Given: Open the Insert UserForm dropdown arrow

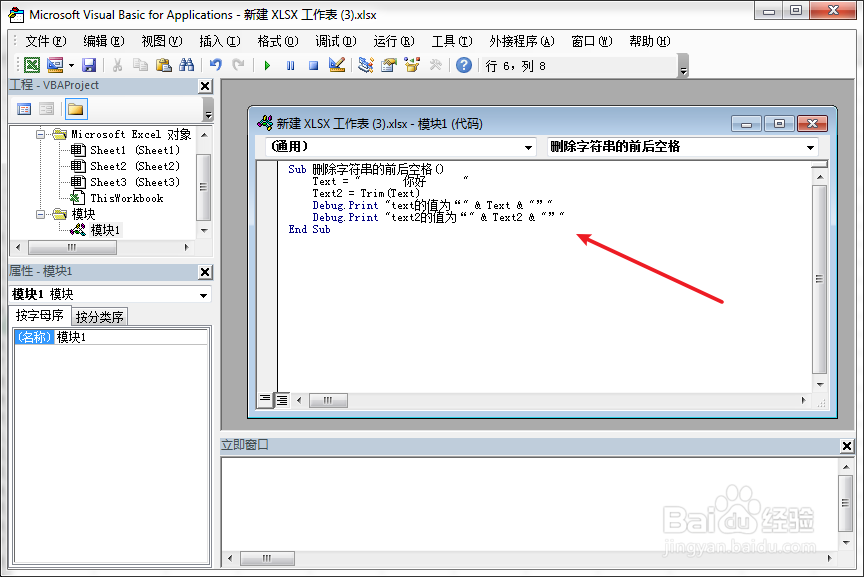Looking at the screenshot, I should (x=72, y=66).
